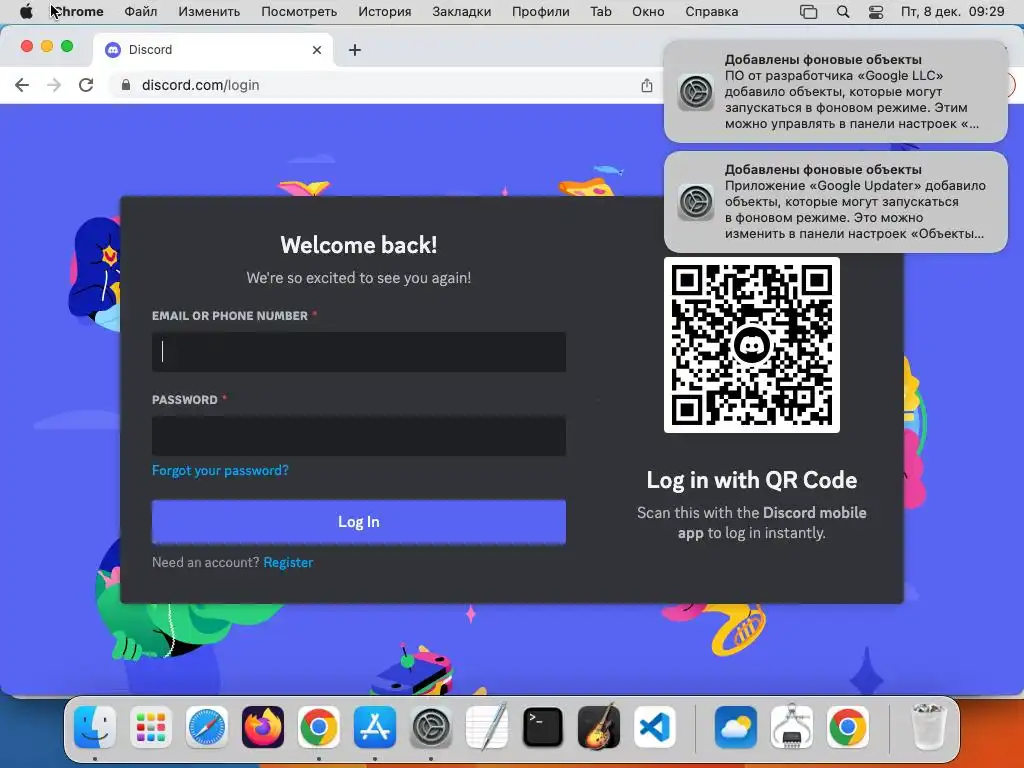Screen dimensions: 1024x768
Task: Click Forgot your password link
Action: pos(220,470)
